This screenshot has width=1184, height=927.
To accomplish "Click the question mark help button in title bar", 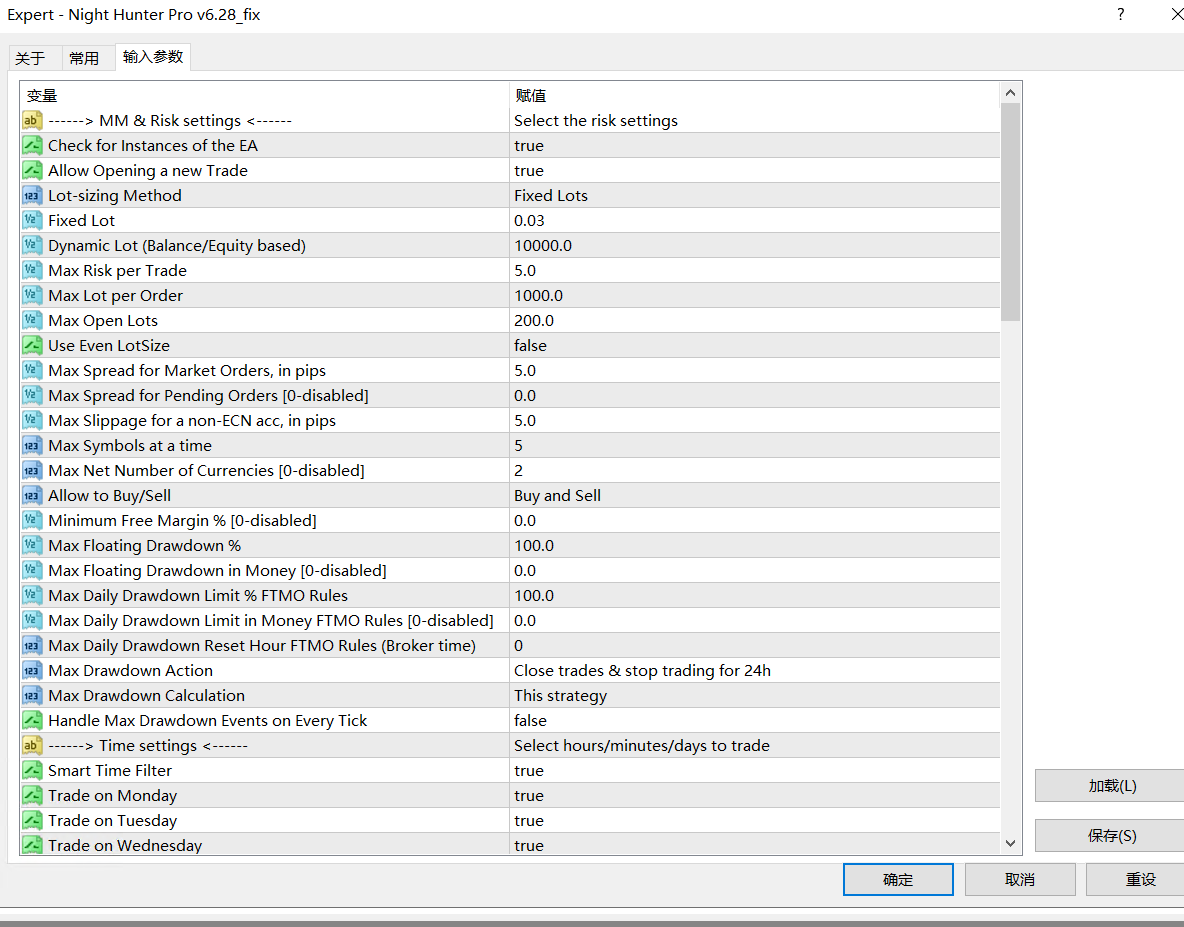I will point(1121,14).
